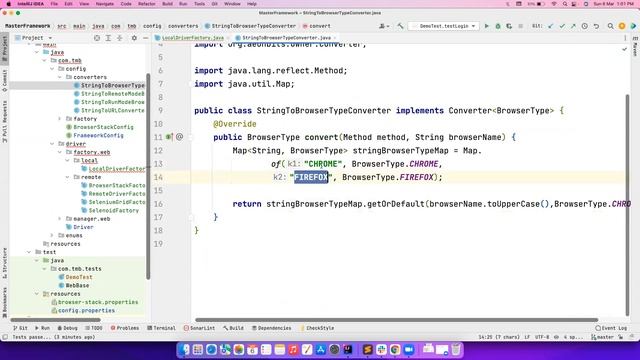Open the Window menu
The width and height of the screenshot is (640, 360).
[232, 4]
